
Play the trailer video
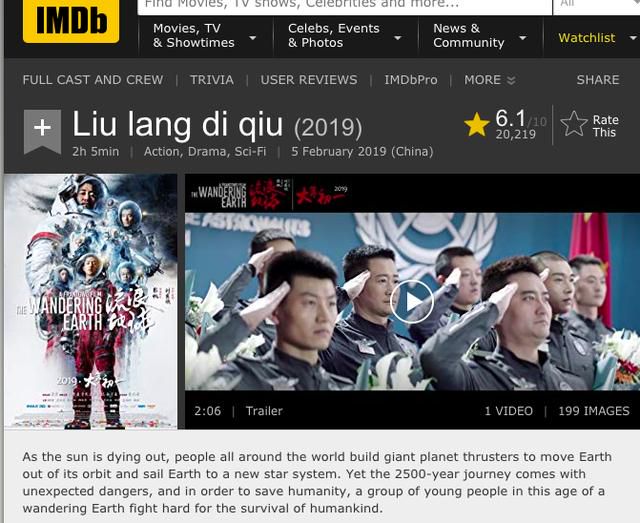411,302
